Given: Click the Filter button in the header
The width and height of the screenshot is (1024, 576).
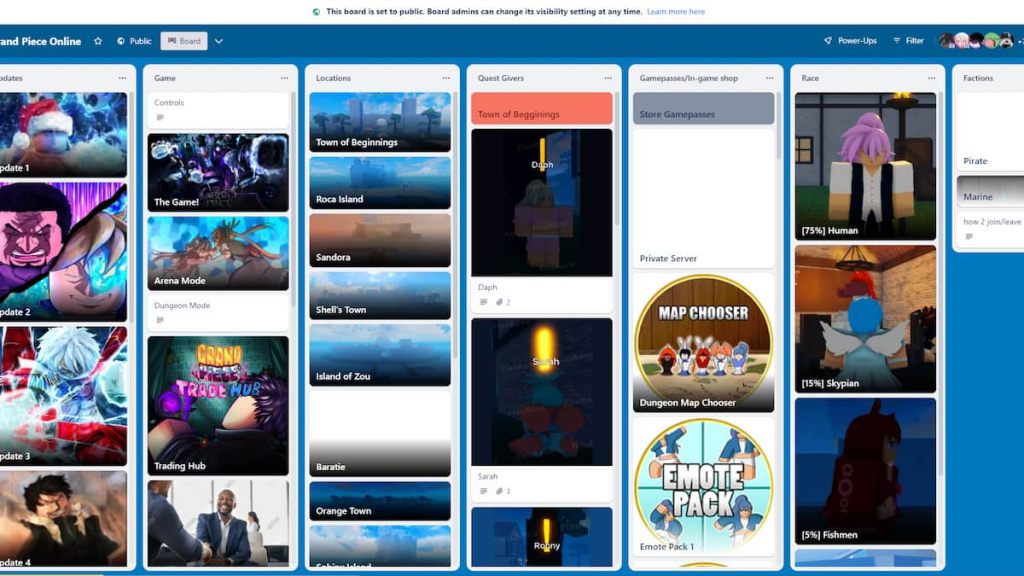Looking at the screenshot, I should click(x=911, y=41).
